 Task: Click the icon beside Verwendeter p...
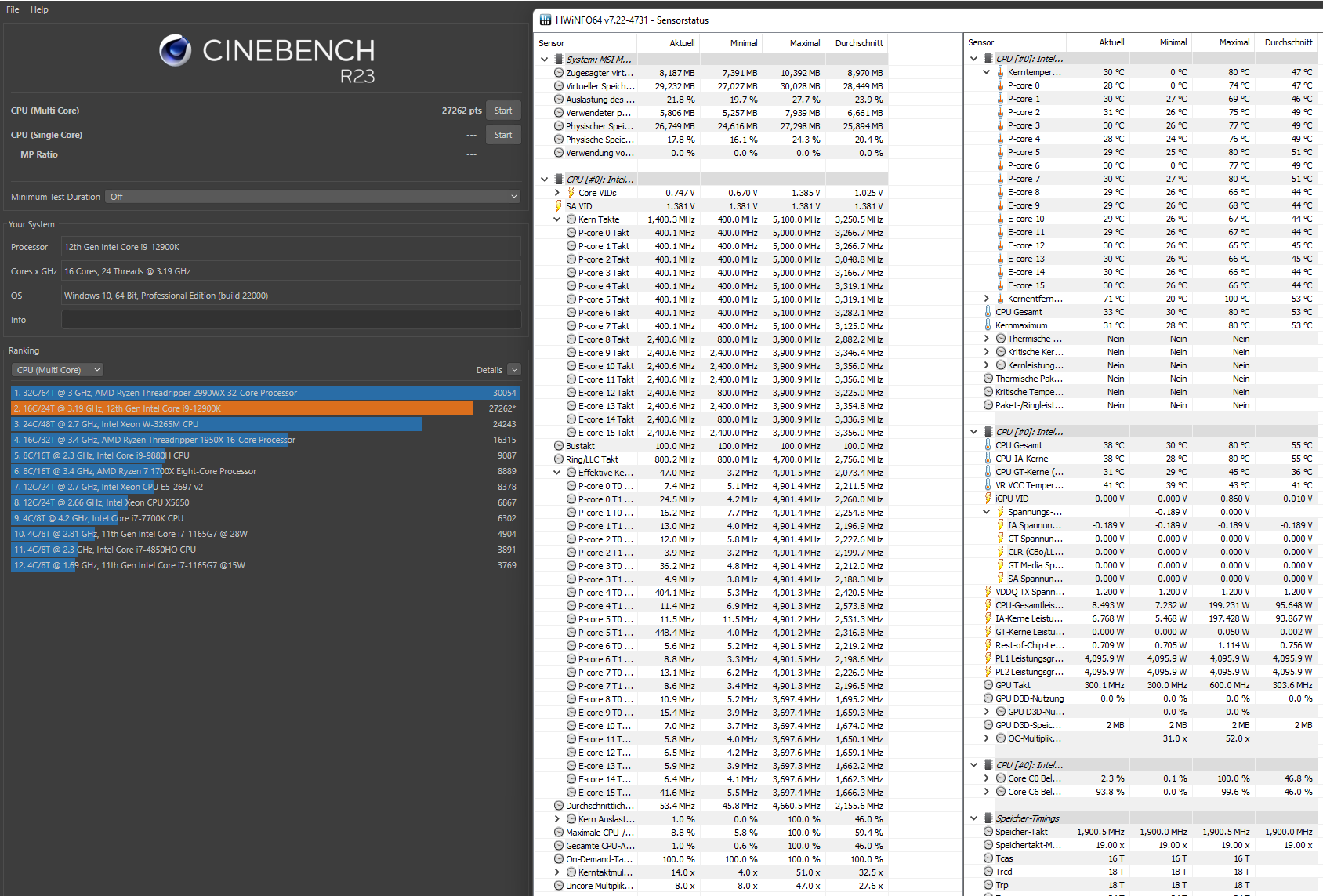[559, 113]
